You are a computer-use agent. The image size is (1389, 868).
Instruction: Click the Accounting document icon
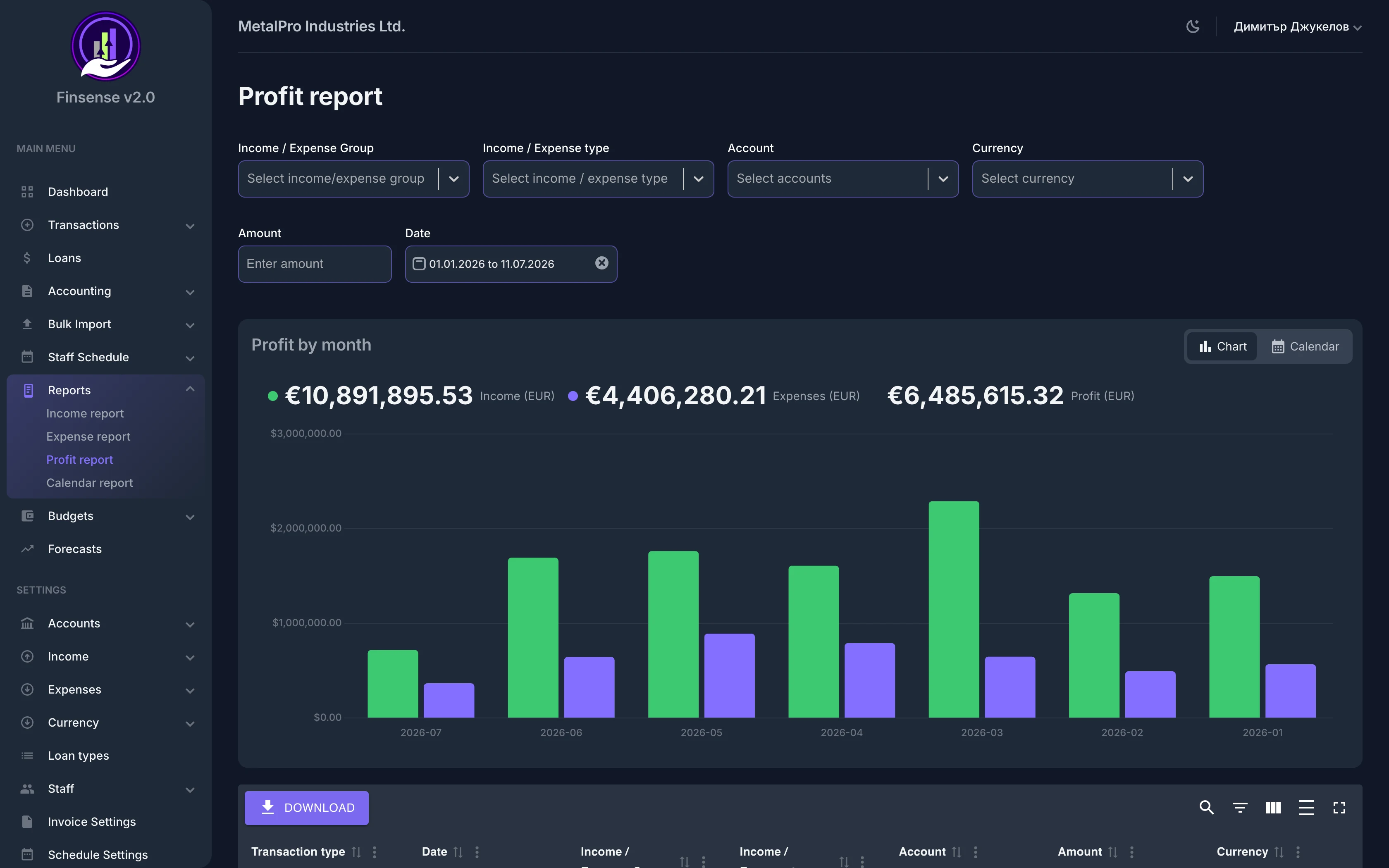(x=27, y=291)
